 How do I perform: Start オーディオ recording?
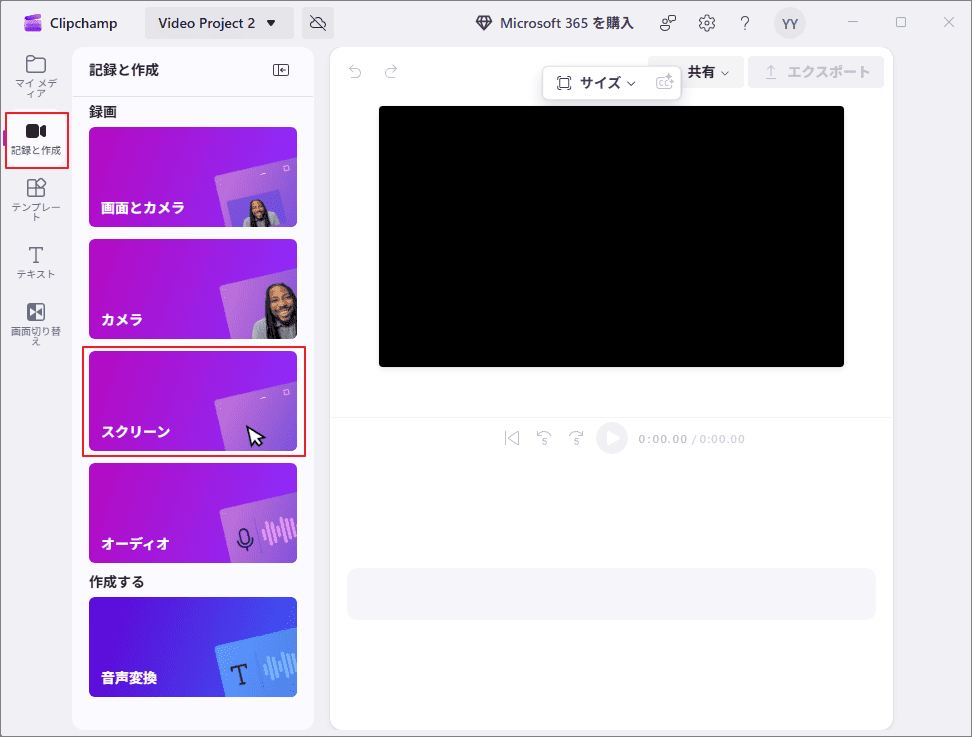tap(193, 513)
